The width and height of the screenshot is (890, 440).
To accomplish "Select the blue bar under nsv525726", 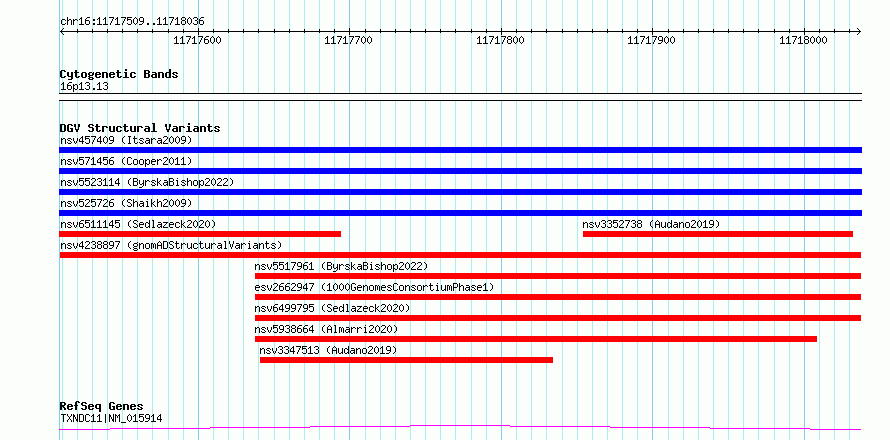I will (x=460, y=213).
